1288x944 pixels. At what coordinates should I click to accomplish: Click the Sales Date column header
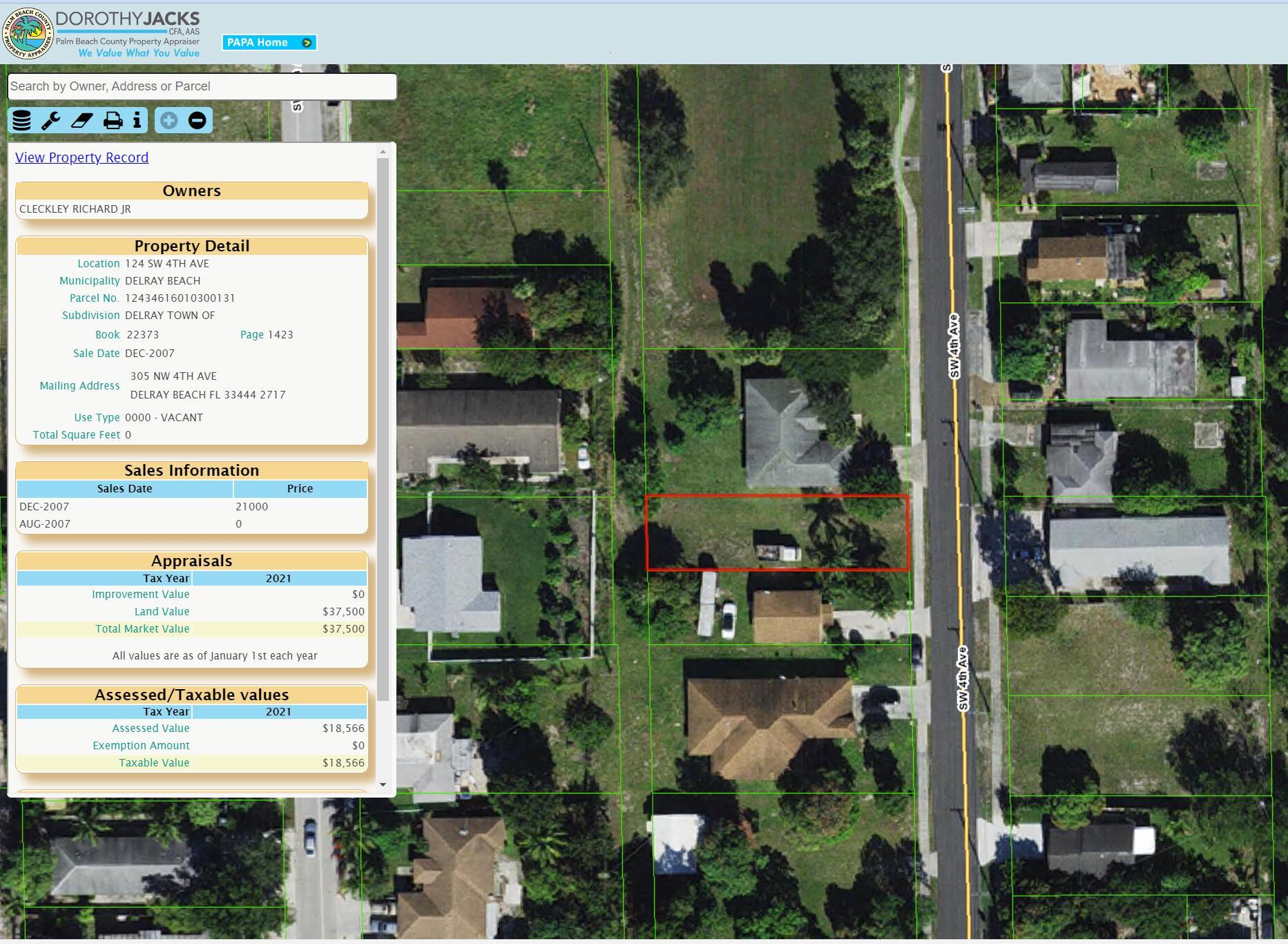[125, 489]
